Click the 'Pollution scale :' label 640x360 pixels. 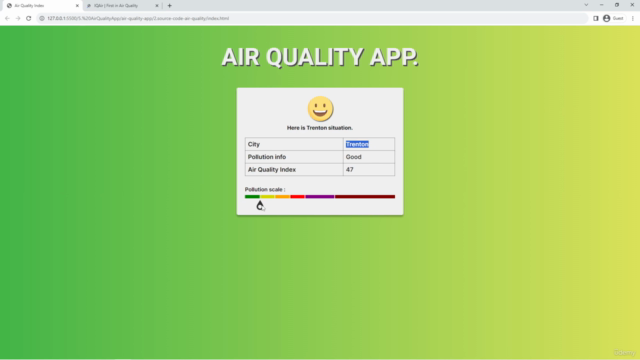(x=265, y=189)
